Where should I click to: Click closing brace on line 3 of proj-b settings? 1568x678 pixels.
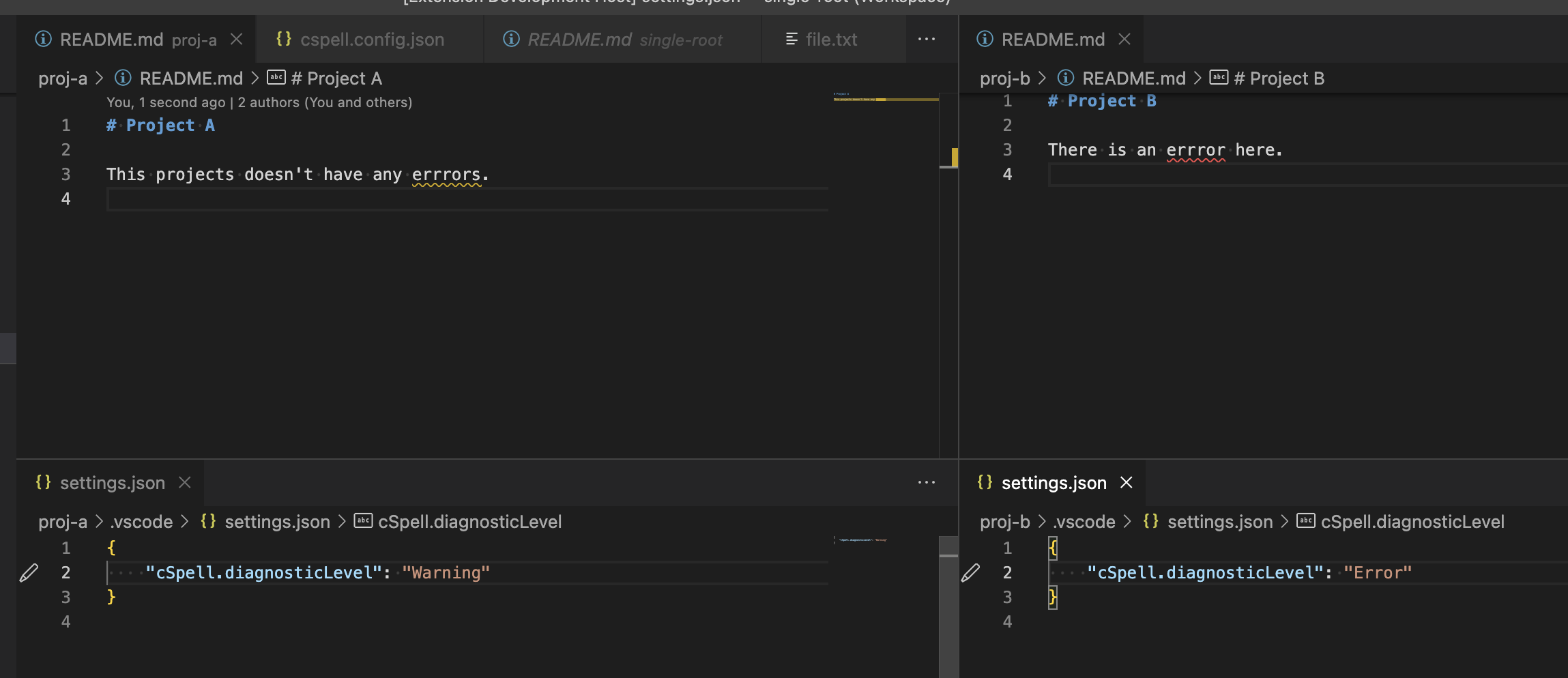1053,598
